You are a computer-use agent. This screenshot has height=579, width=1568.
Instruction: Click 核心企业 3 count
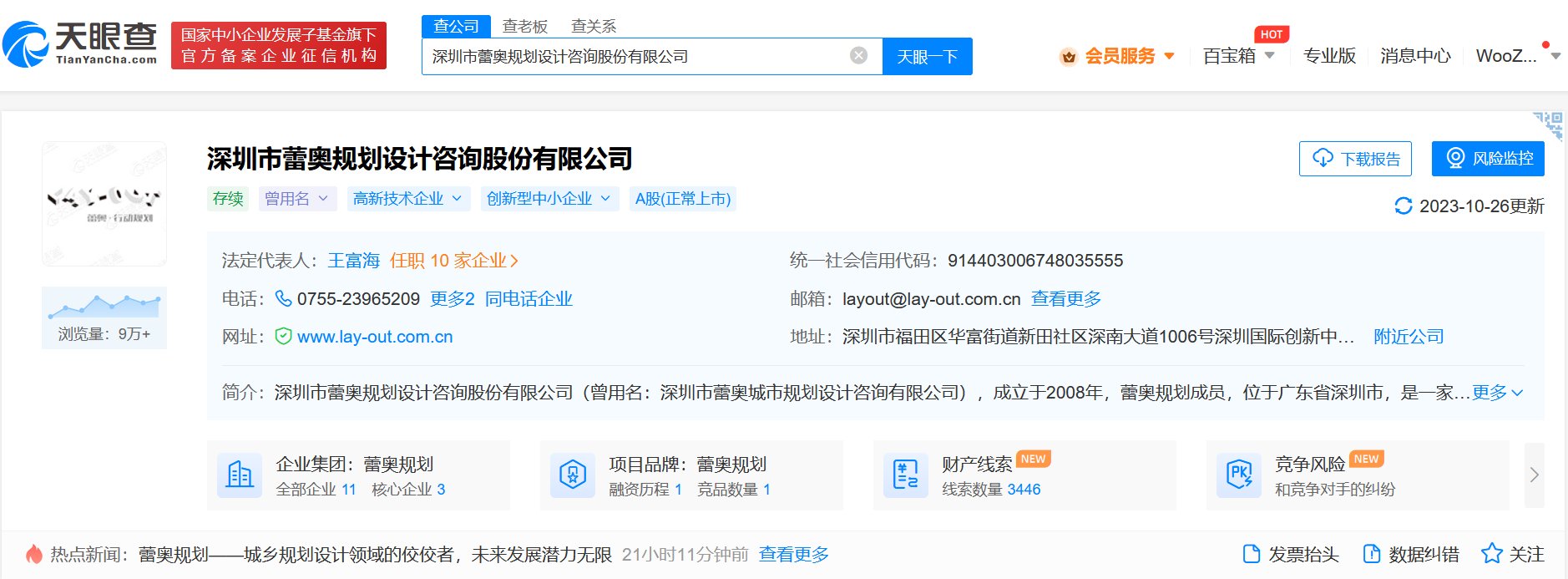point(408,490)
